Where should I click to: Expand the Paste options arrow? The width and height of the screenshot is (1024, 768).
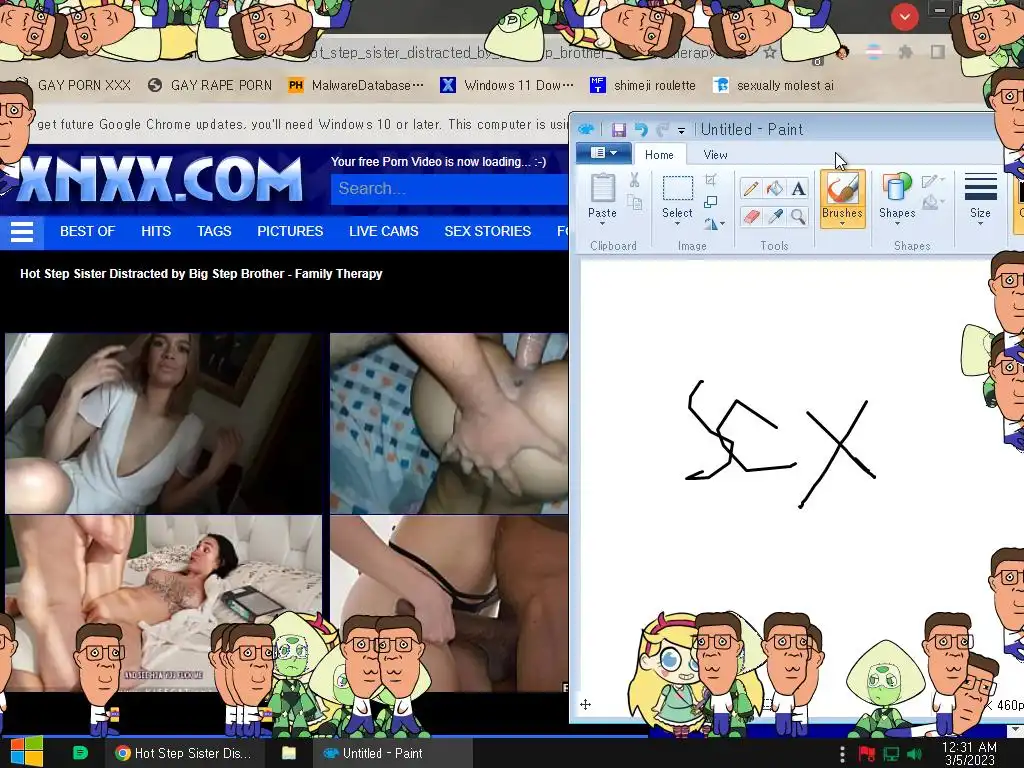click(602, 224)
